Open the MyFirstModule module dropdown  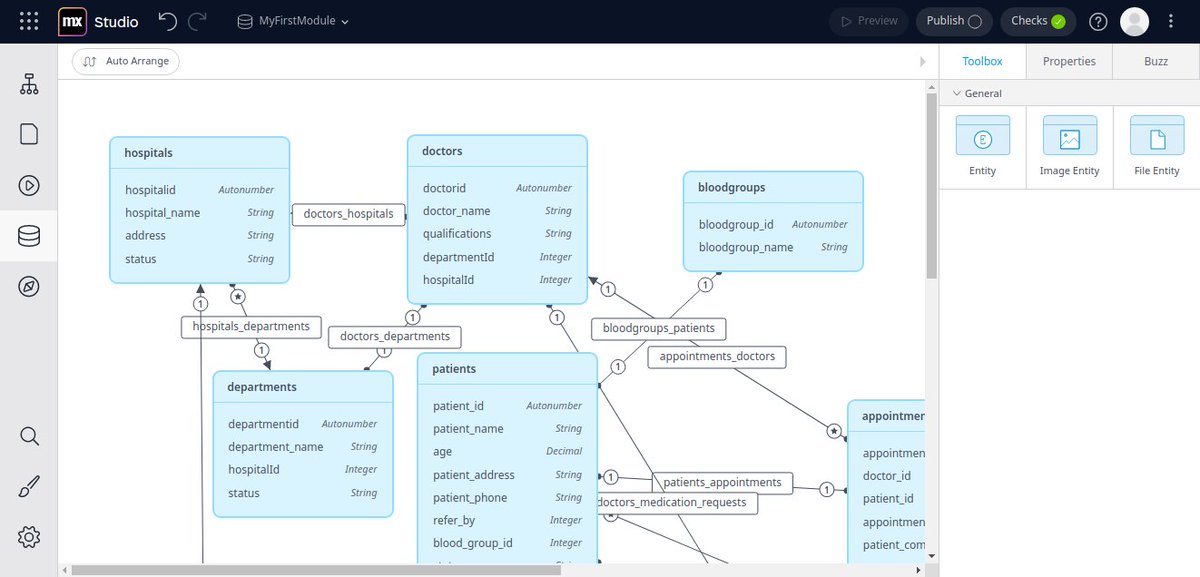pyautogui.click(x=293, y=21)
